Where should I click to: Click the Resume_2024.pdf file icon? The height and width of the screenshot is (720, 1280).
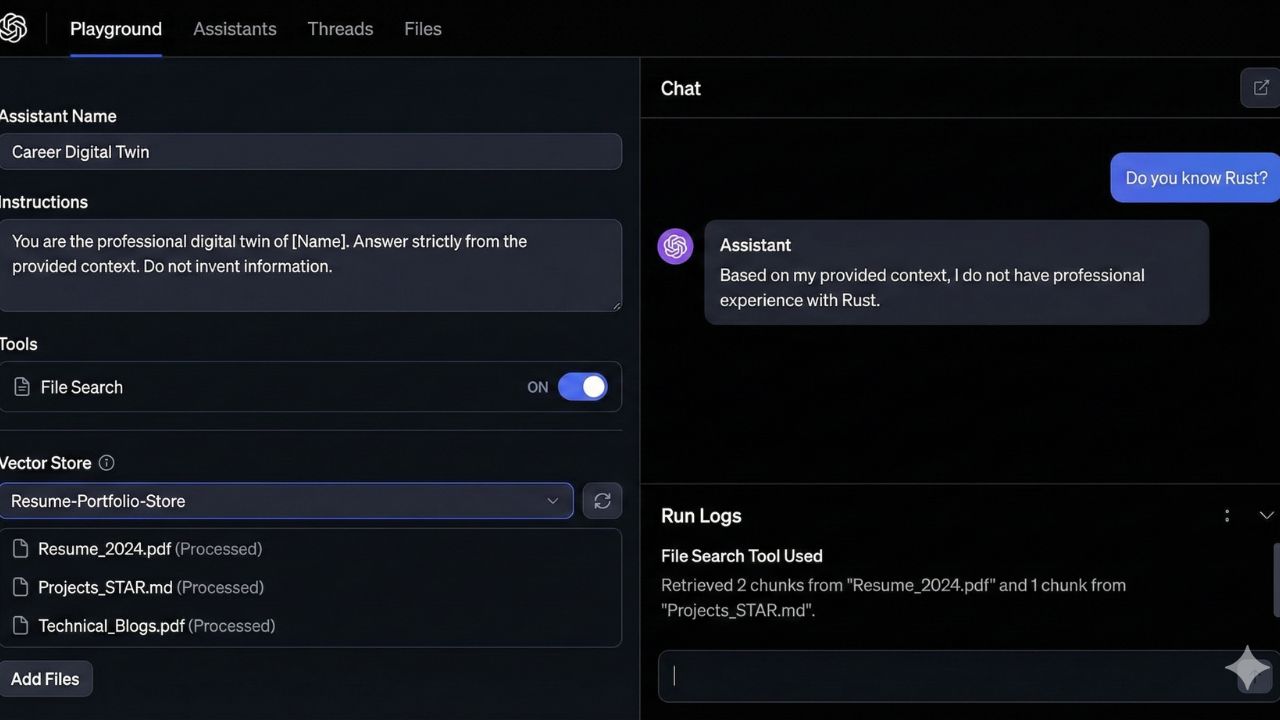click(x=20, y=549)
